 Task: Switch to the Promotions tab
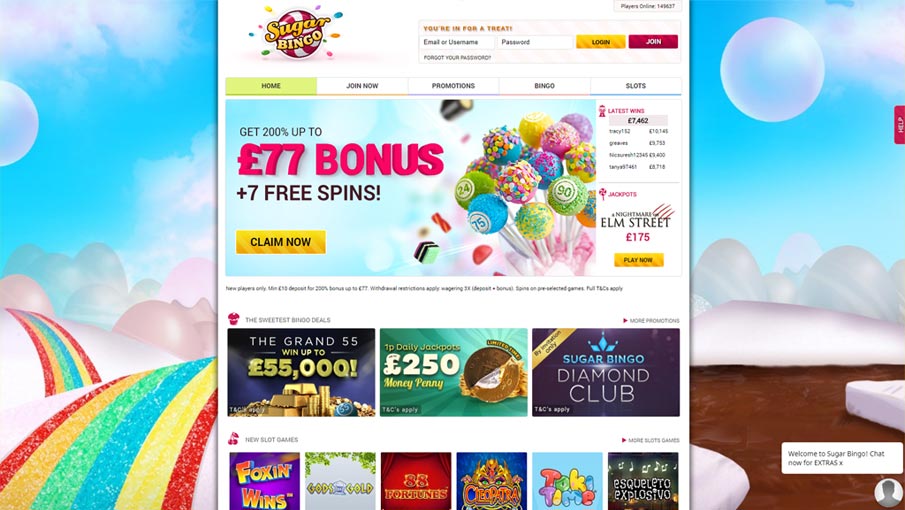click(453, 86)
